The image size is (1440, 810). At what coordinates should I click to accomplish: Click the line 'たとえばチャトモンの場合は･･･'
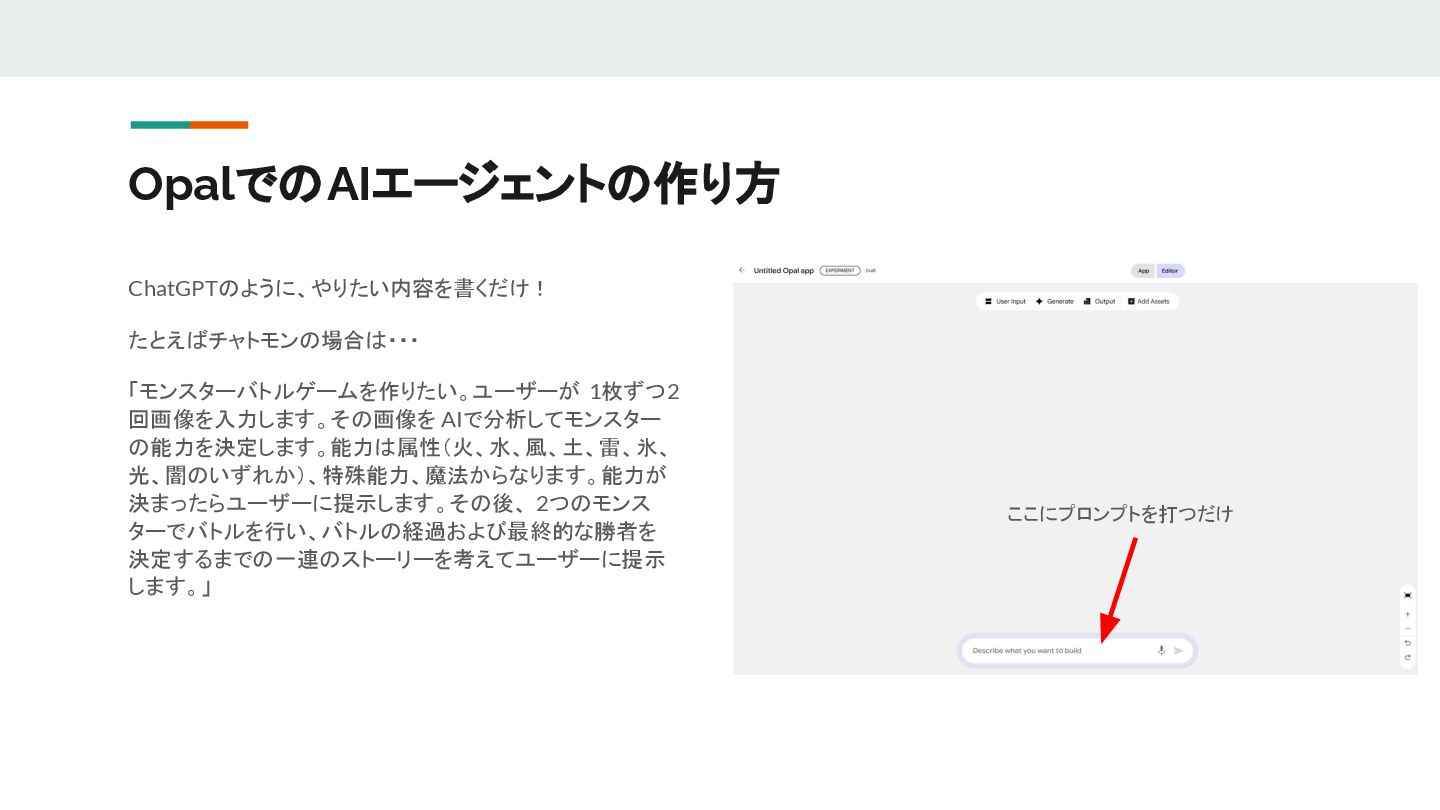[x=273, y=340]
